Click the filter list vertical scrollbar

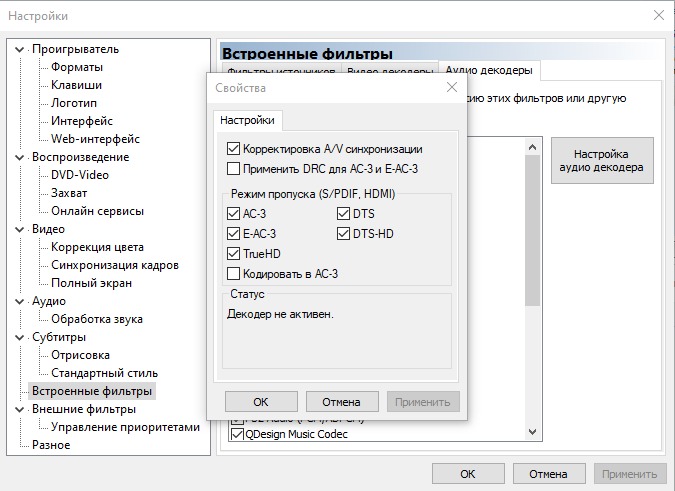(532, 250)
